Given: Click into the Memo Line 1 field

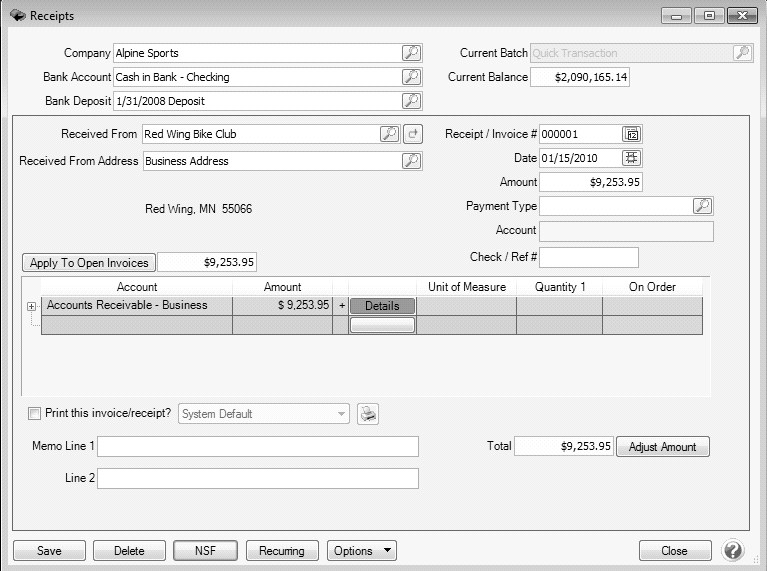Looking at the screenshot, I should click(x=257, y=446).
